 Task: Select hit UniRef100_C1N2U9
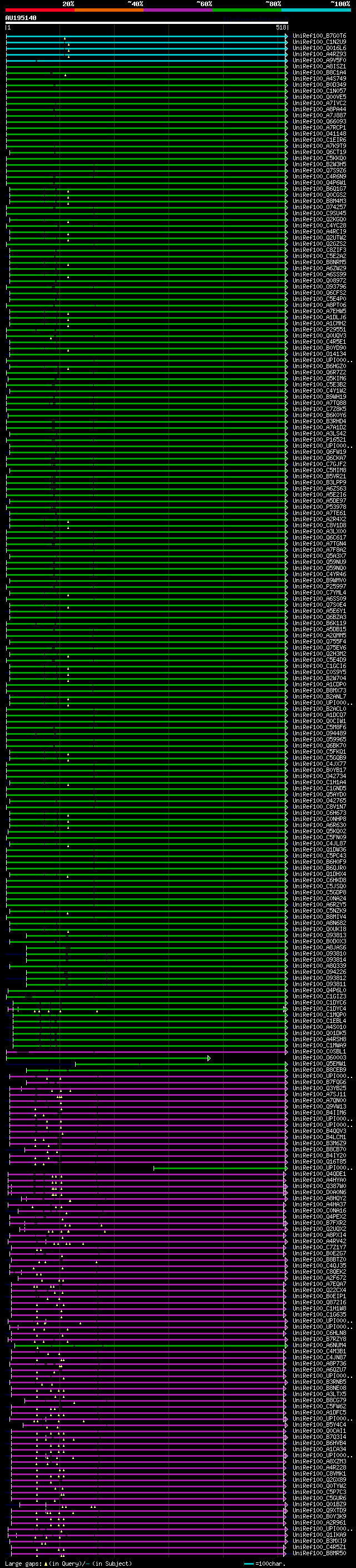pos(319,42)
